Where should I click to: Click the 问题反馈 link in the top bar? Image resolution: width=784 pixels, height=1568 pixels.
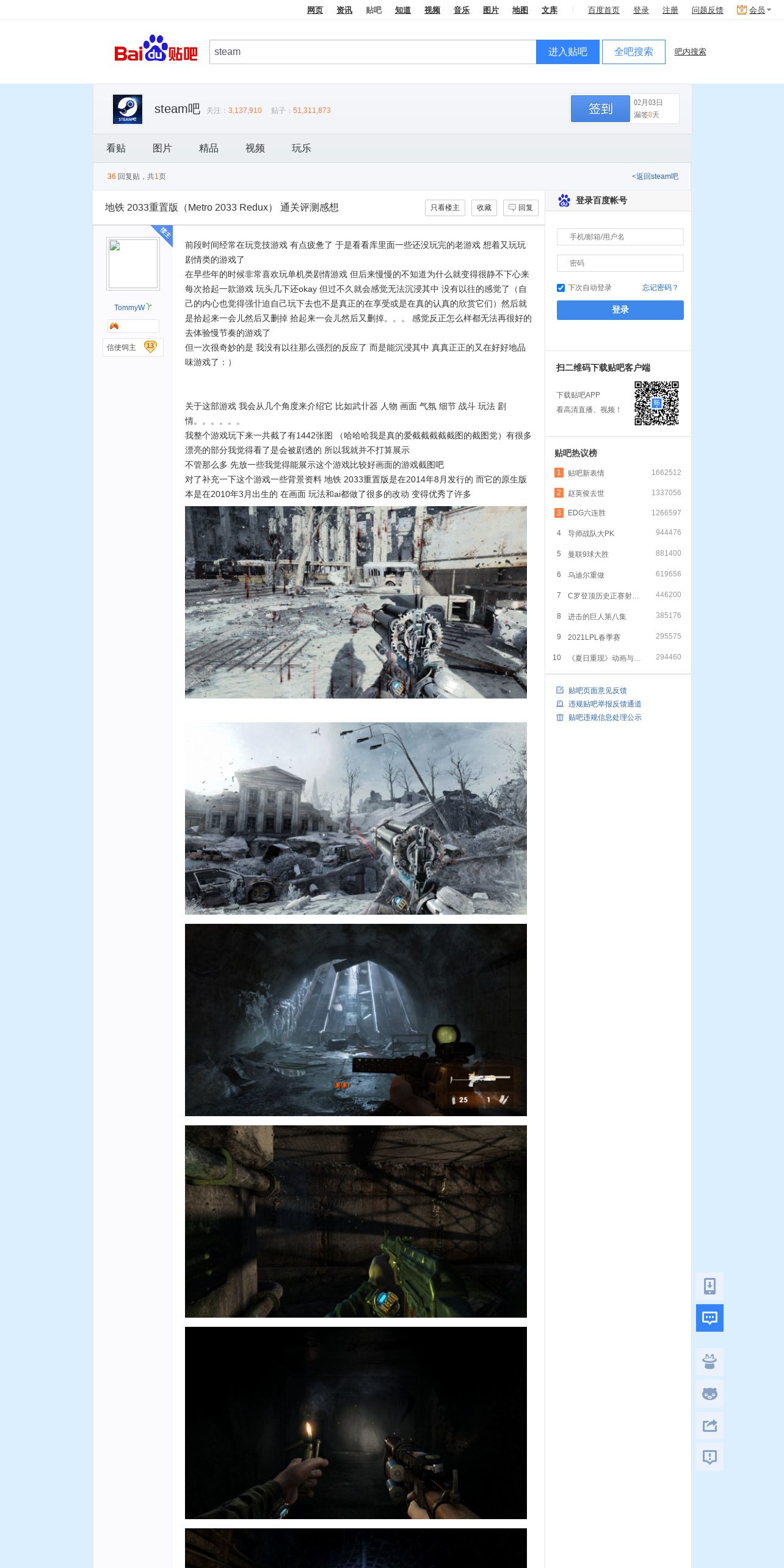pyautogui.click(x=708, y=10)
